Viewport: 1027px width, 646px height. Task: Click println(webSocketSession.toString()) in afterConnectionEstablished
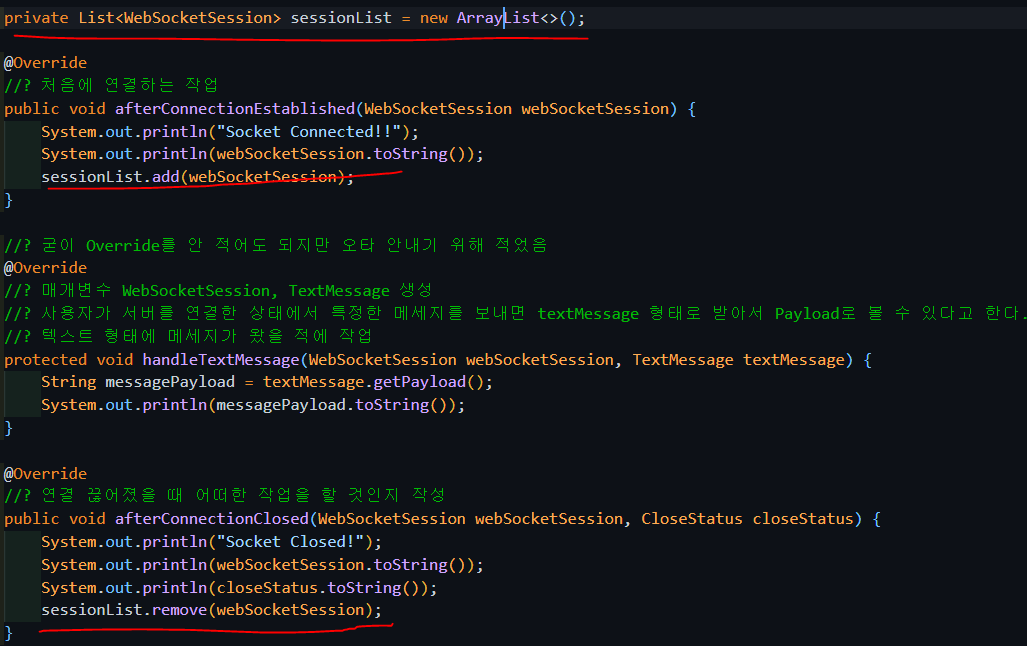262,154
